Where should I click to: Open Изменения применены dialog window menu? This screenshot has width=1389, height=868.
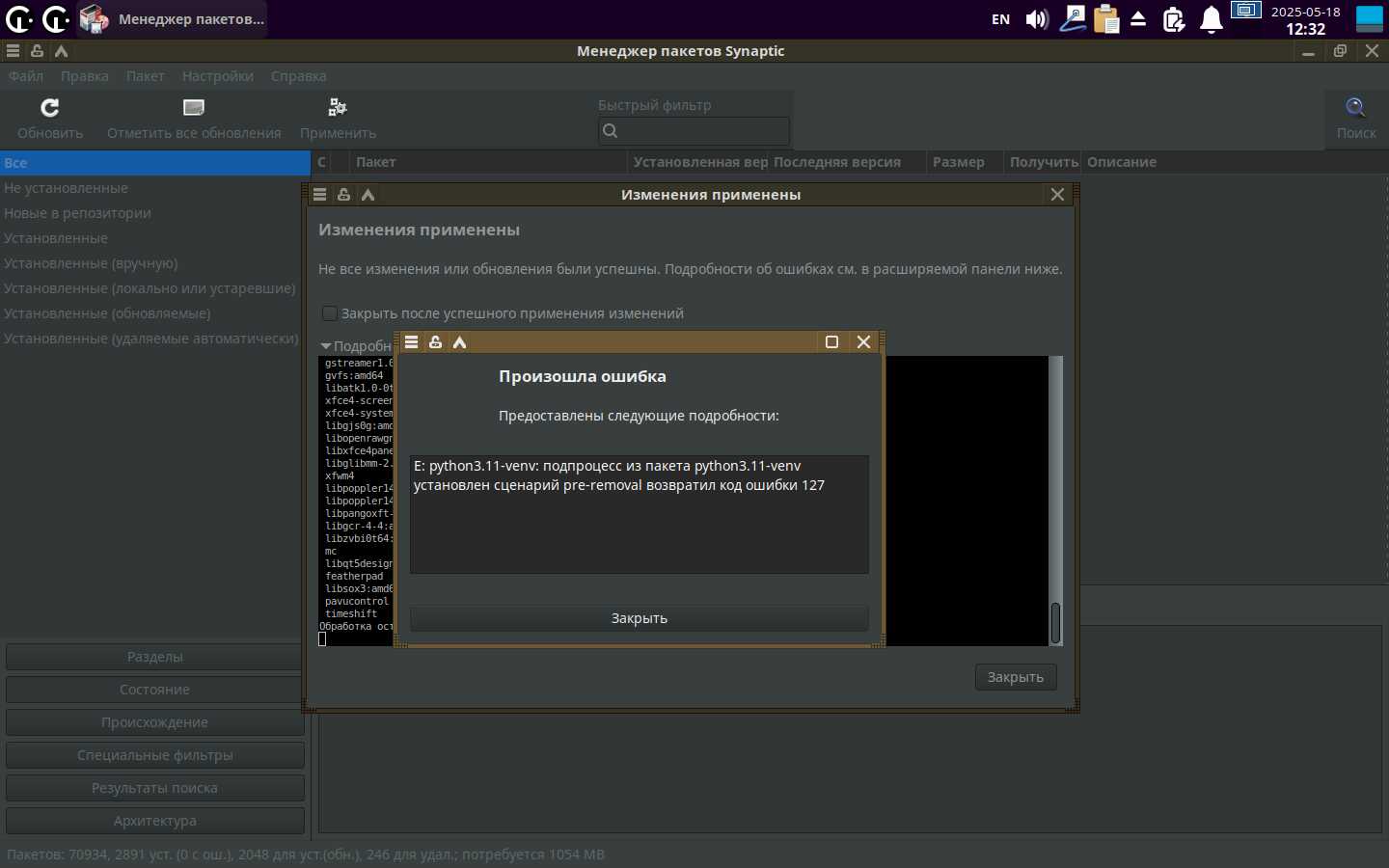319,195
